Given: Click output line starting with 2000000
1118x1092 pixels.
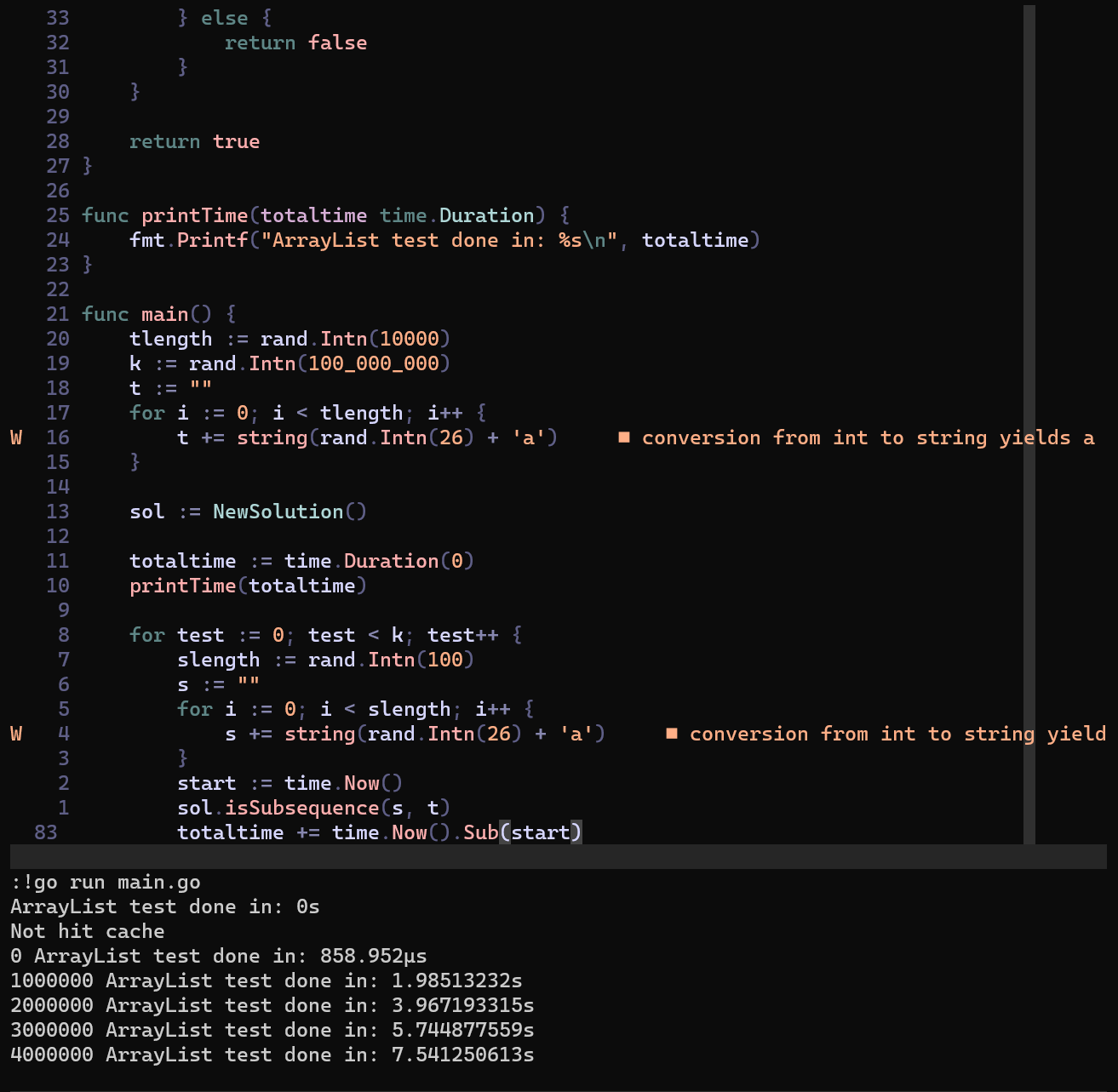Looking at the screenshot, I should click(x=272, y=1006).
